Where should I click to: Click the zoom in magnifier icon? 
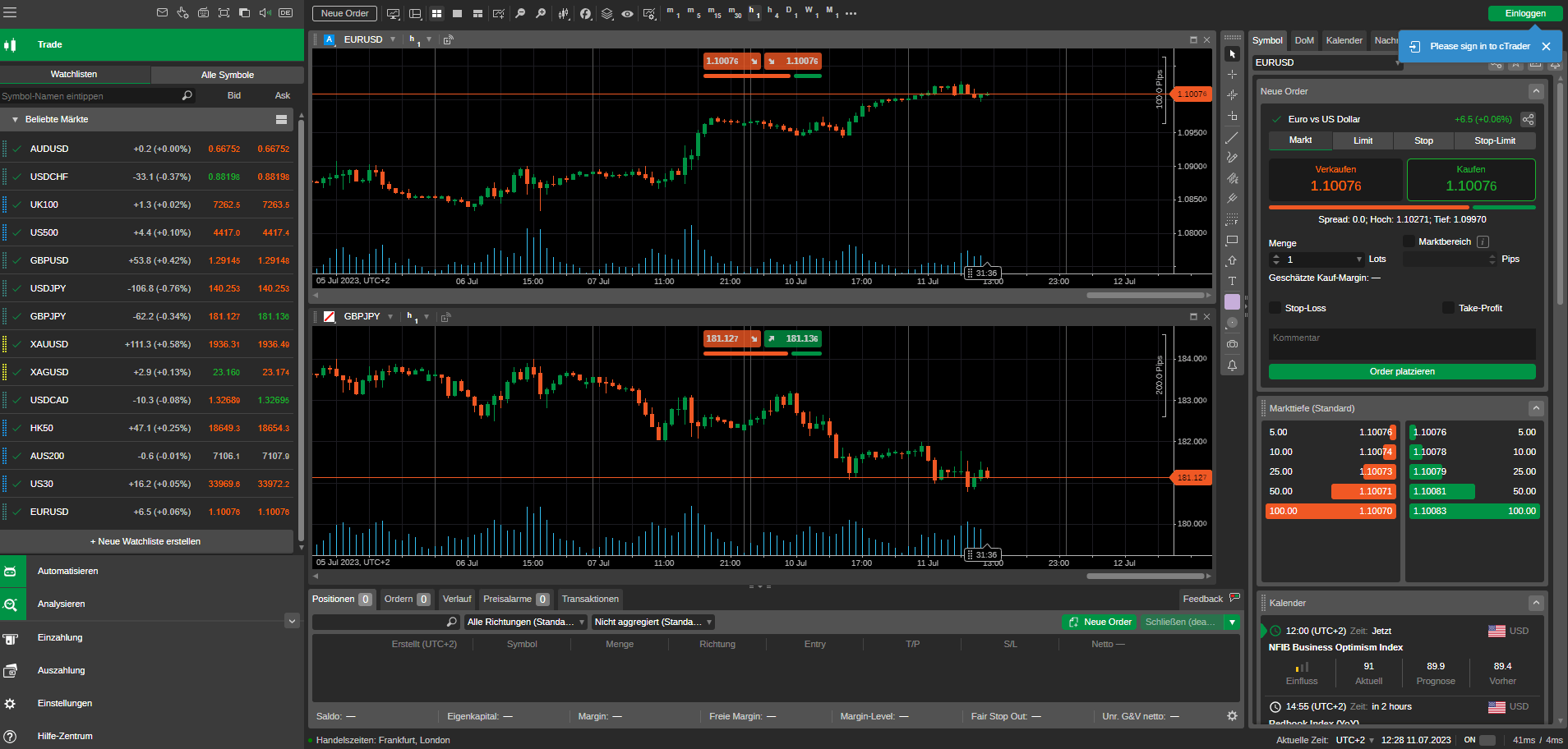(x=541, y=14)
